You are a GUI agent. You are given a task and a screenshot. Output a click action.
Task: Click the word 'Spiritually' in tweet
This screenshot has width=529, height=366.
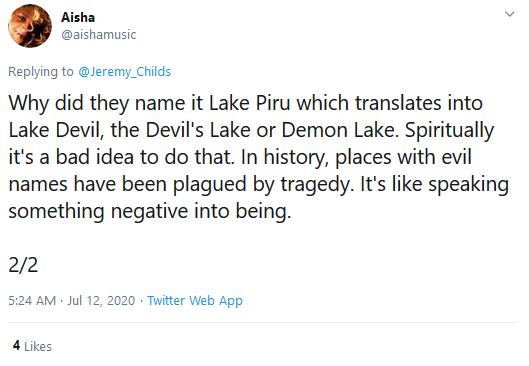(x=449, y=131)
